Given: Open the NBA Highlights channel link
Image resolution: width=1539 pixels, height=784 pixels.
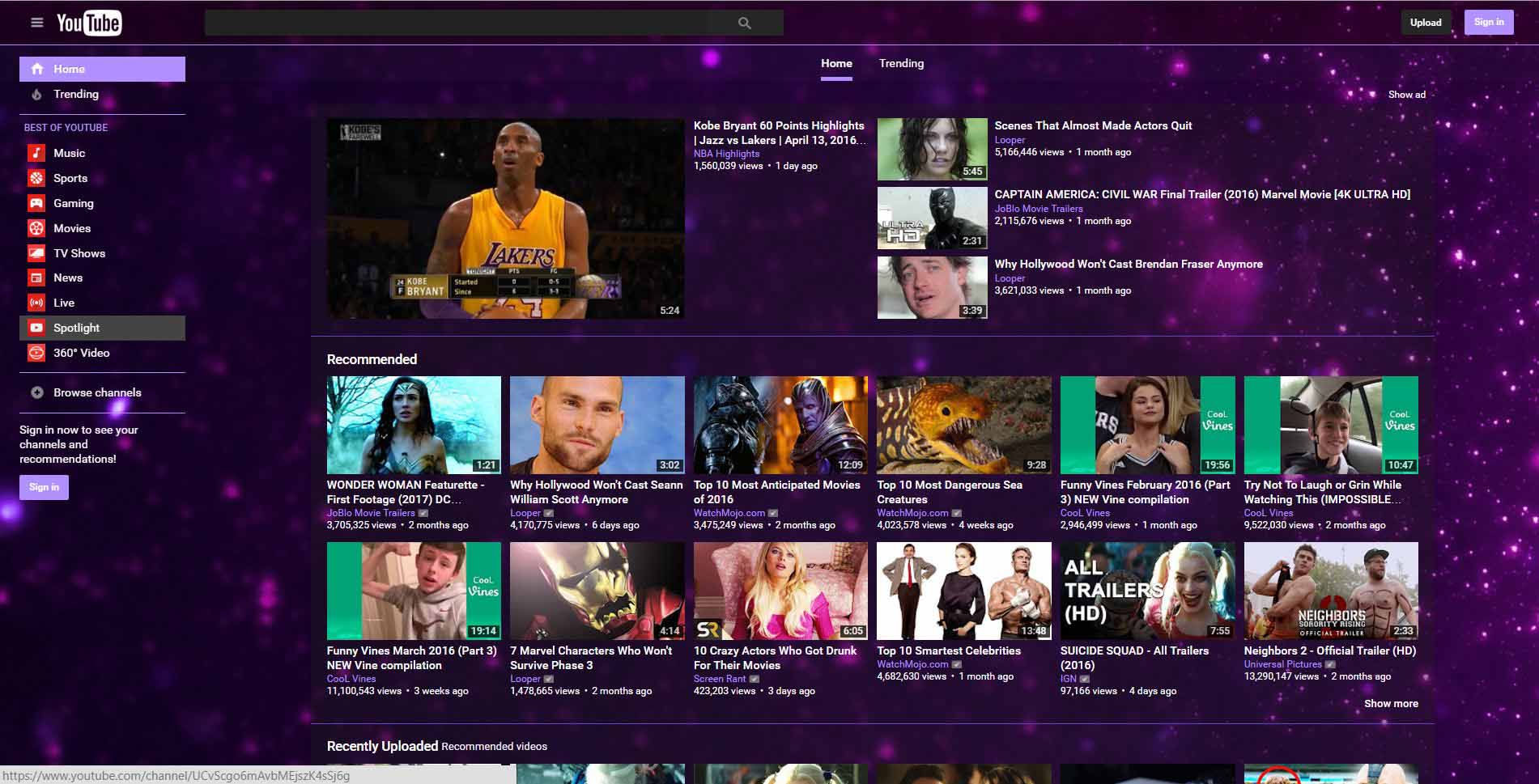Looking at the screenshot, I should click(726, 154).
